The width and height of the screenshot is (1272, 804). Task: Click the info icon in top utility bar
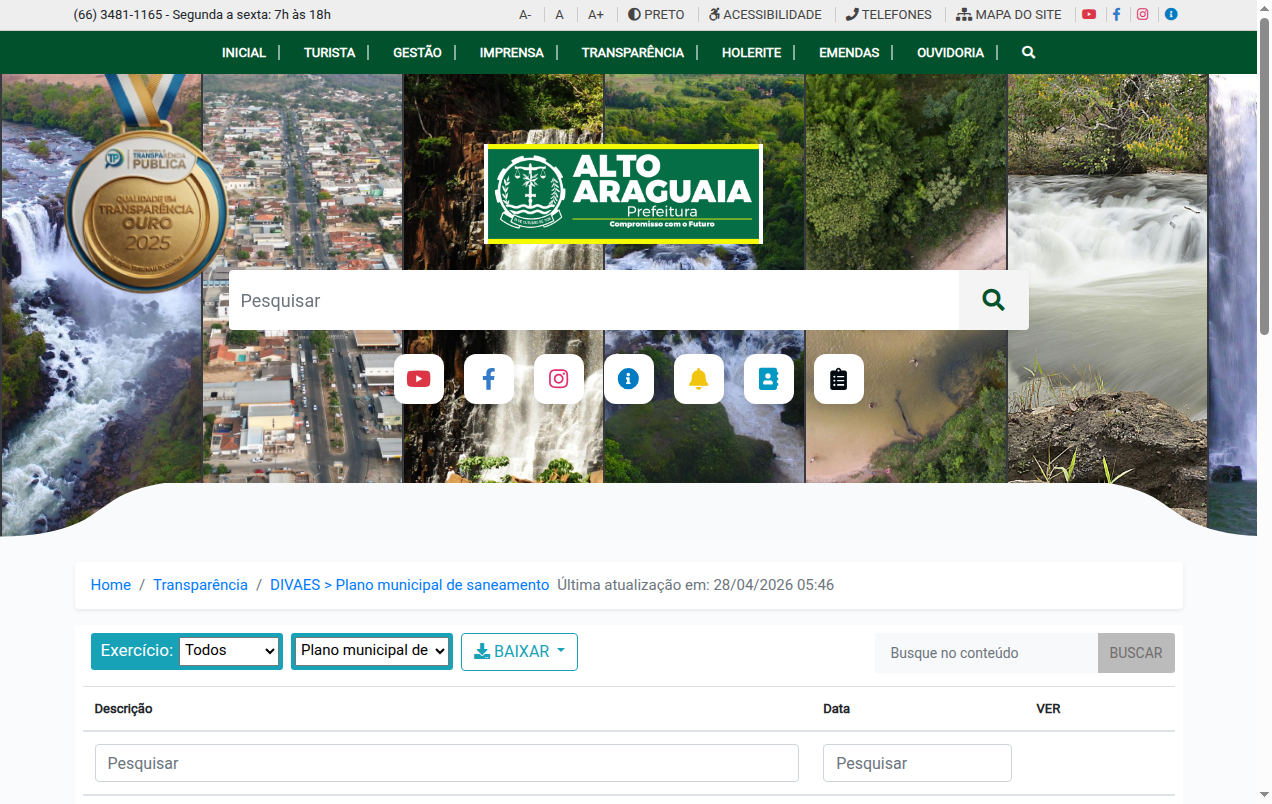[1171, 15]
